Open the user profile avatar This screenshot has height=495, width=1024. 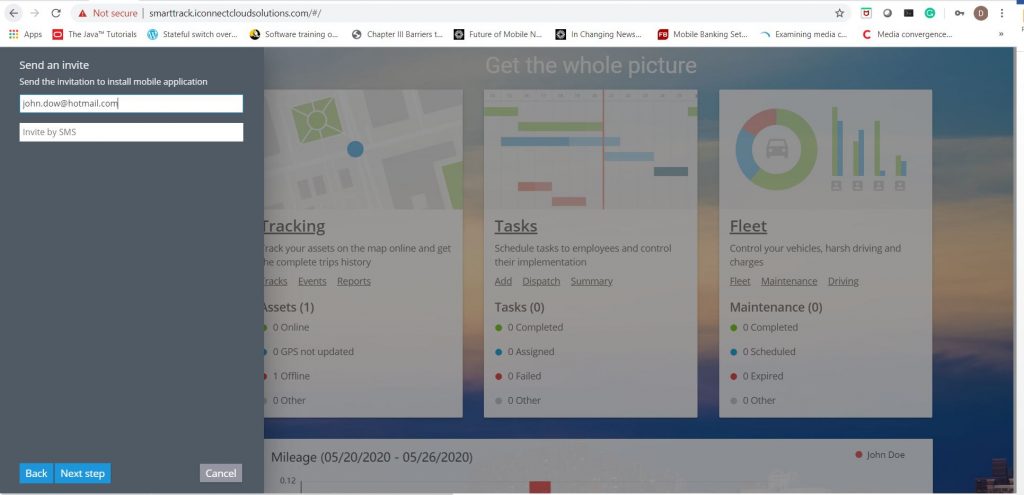tap(981, 13)
